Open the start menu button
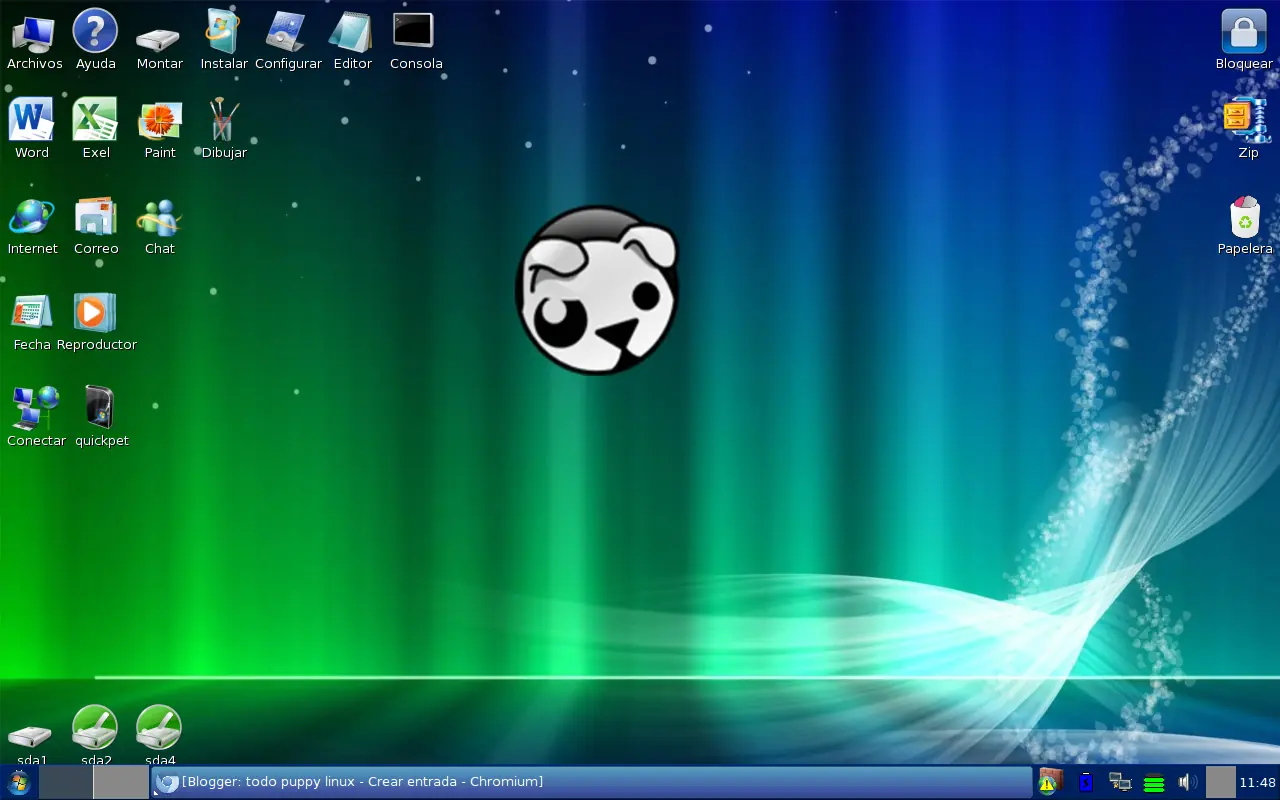Viewport: 1280px width, 800px height. (x=19, y=782)
